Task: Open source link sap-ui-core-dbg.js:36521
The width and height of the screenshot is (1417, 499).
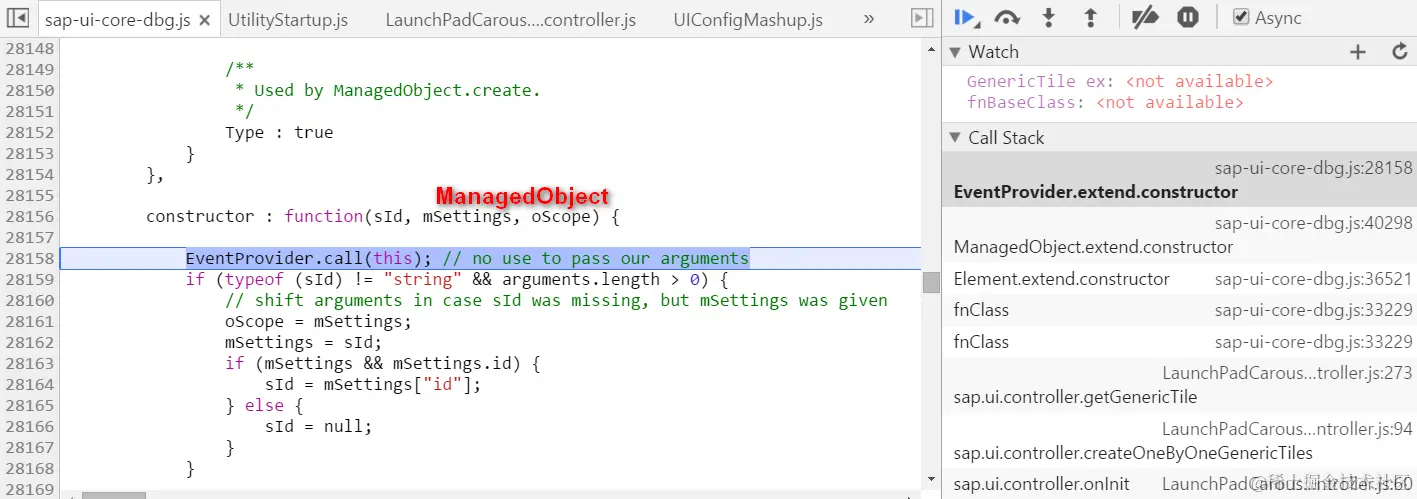Action: pyautogui.click(x=1314, y=279)
